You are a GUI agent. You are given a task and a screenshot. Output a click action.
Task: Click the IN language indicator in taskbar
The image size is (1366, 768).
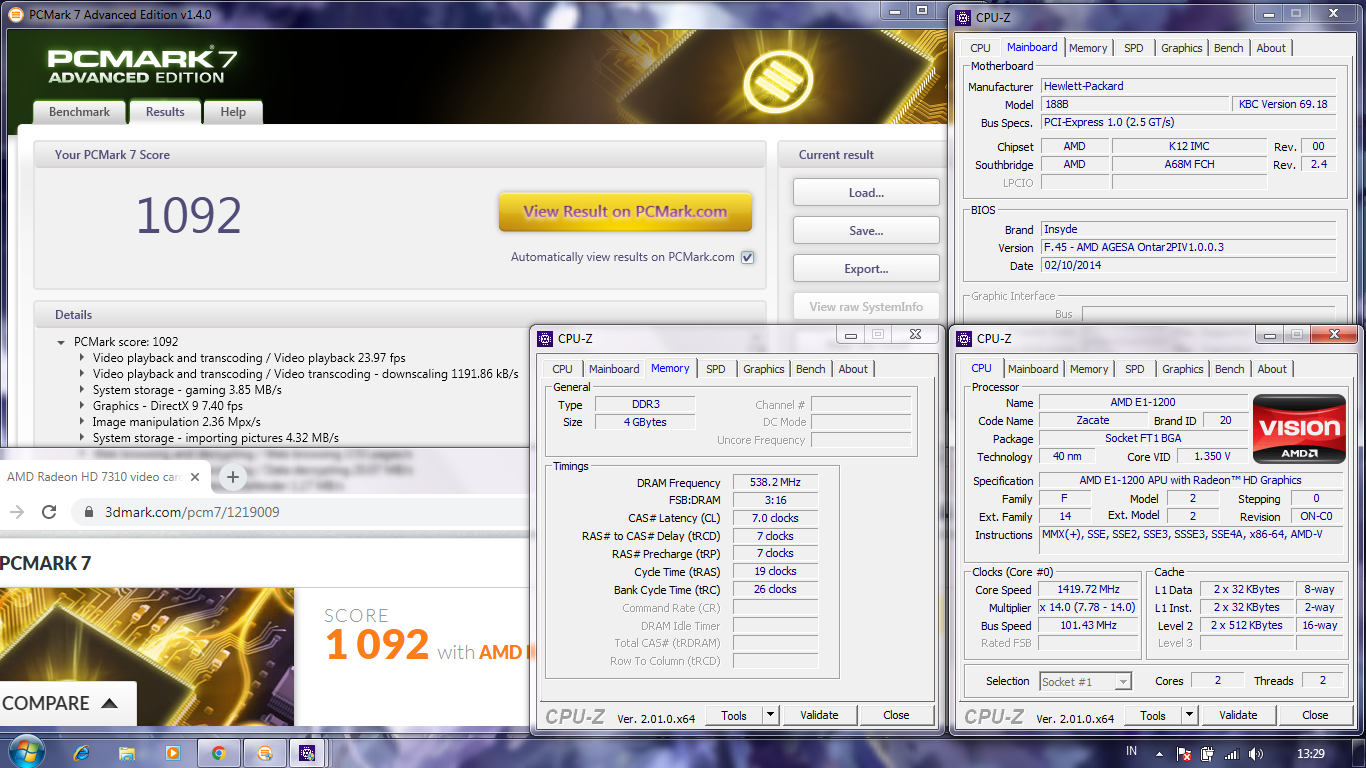tap(1131, 751)
